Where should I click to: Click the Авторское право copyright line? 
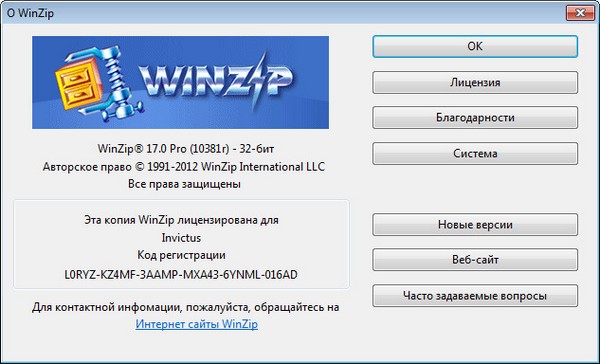pos(184,167)
